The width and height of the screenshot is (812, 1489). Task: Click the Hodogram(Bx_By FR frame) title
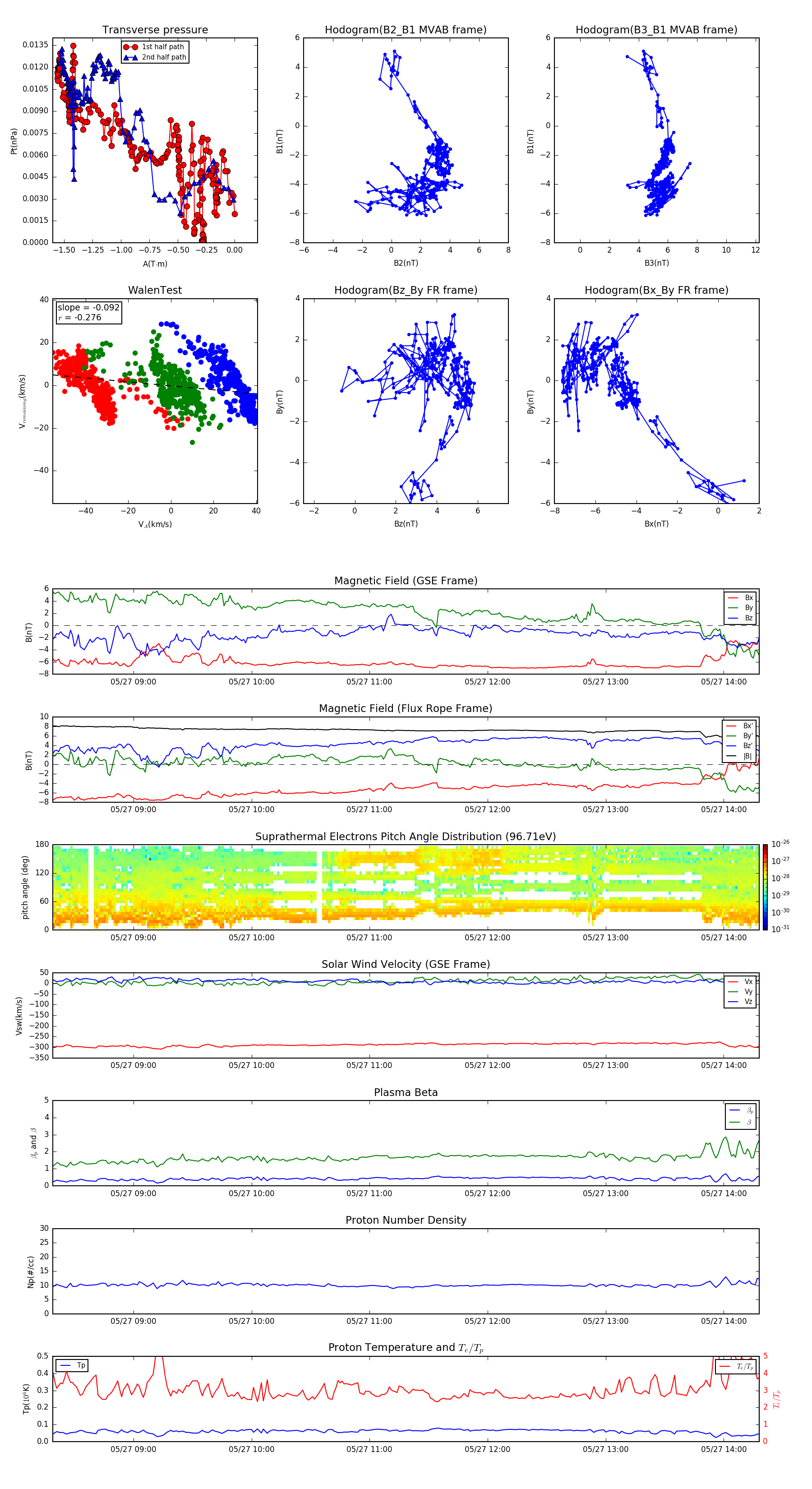click(x=656, y=290)
